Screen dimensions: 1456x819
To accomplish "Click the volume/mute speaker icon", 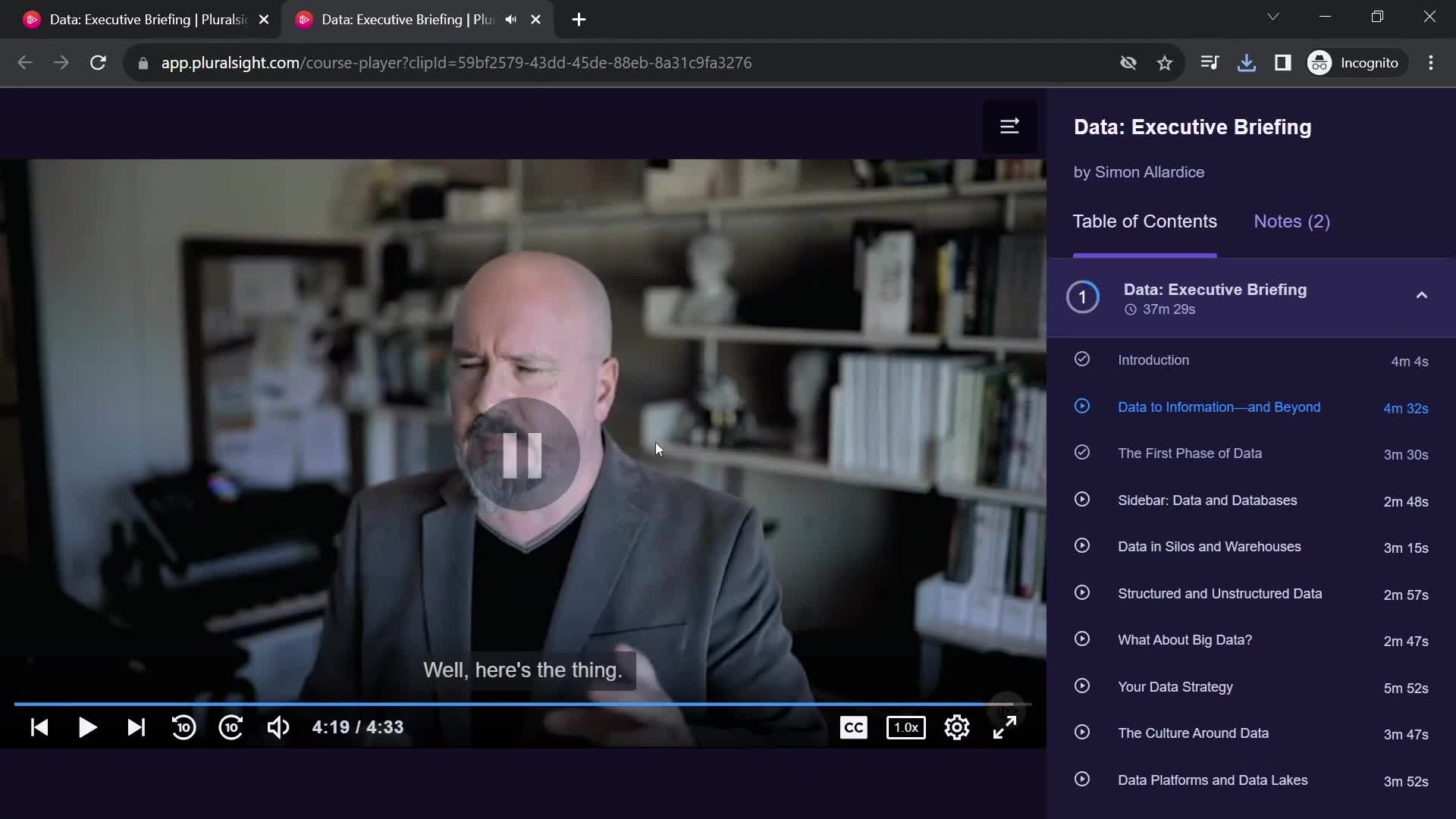I will click(x=279, y=727).
